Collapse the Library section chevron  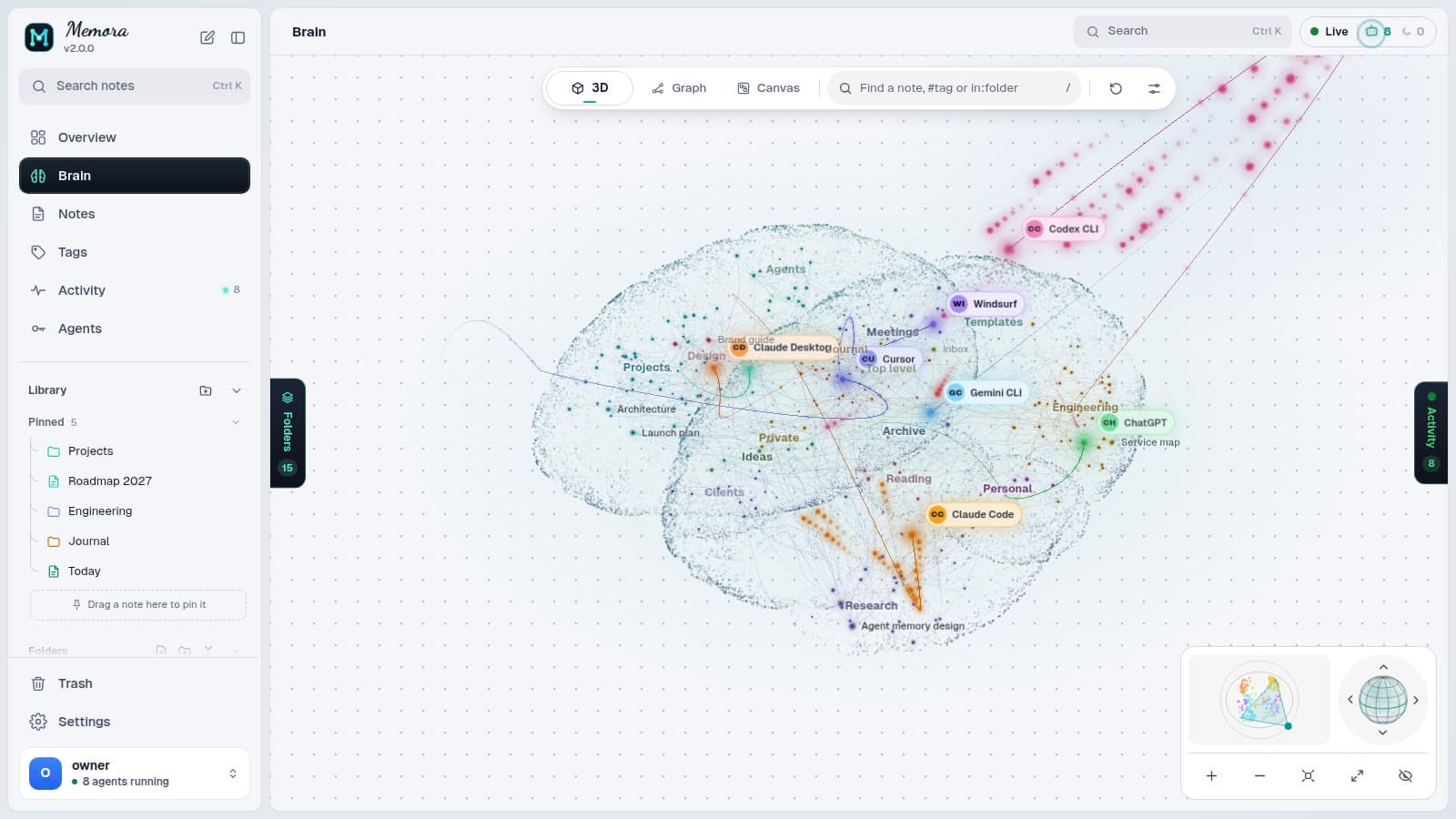tap(237, 390)
